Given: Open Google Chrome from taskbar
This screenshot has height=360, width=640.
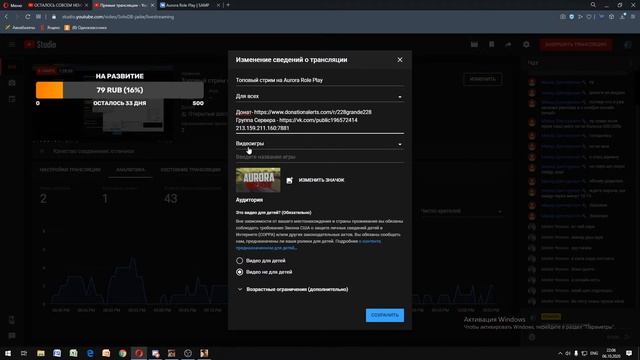Looking at the screenshot, I should point(122,353).
